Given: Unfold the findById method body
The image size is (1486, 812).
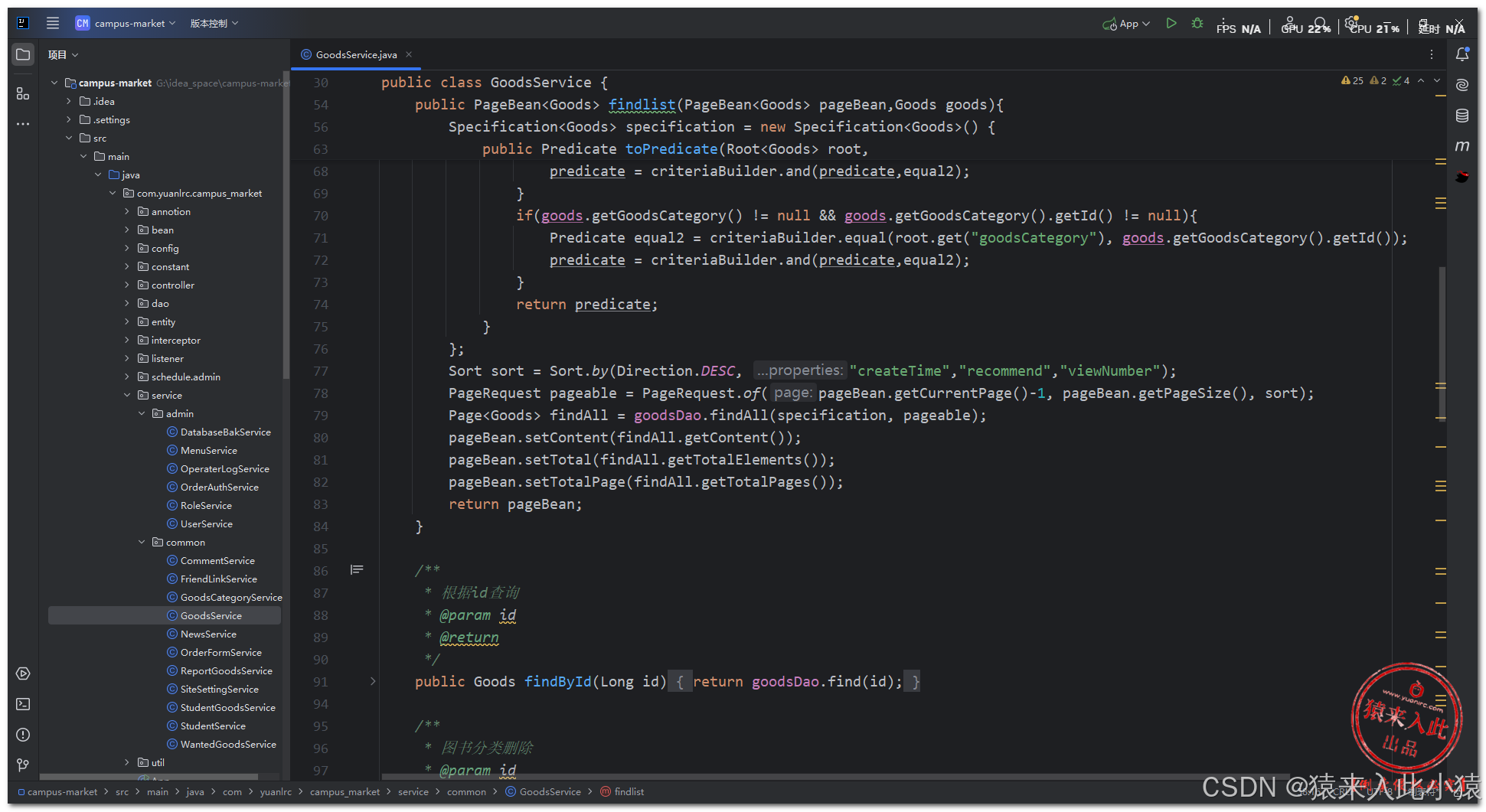Looking at the screenshot, I should click(x=373, y=681).
